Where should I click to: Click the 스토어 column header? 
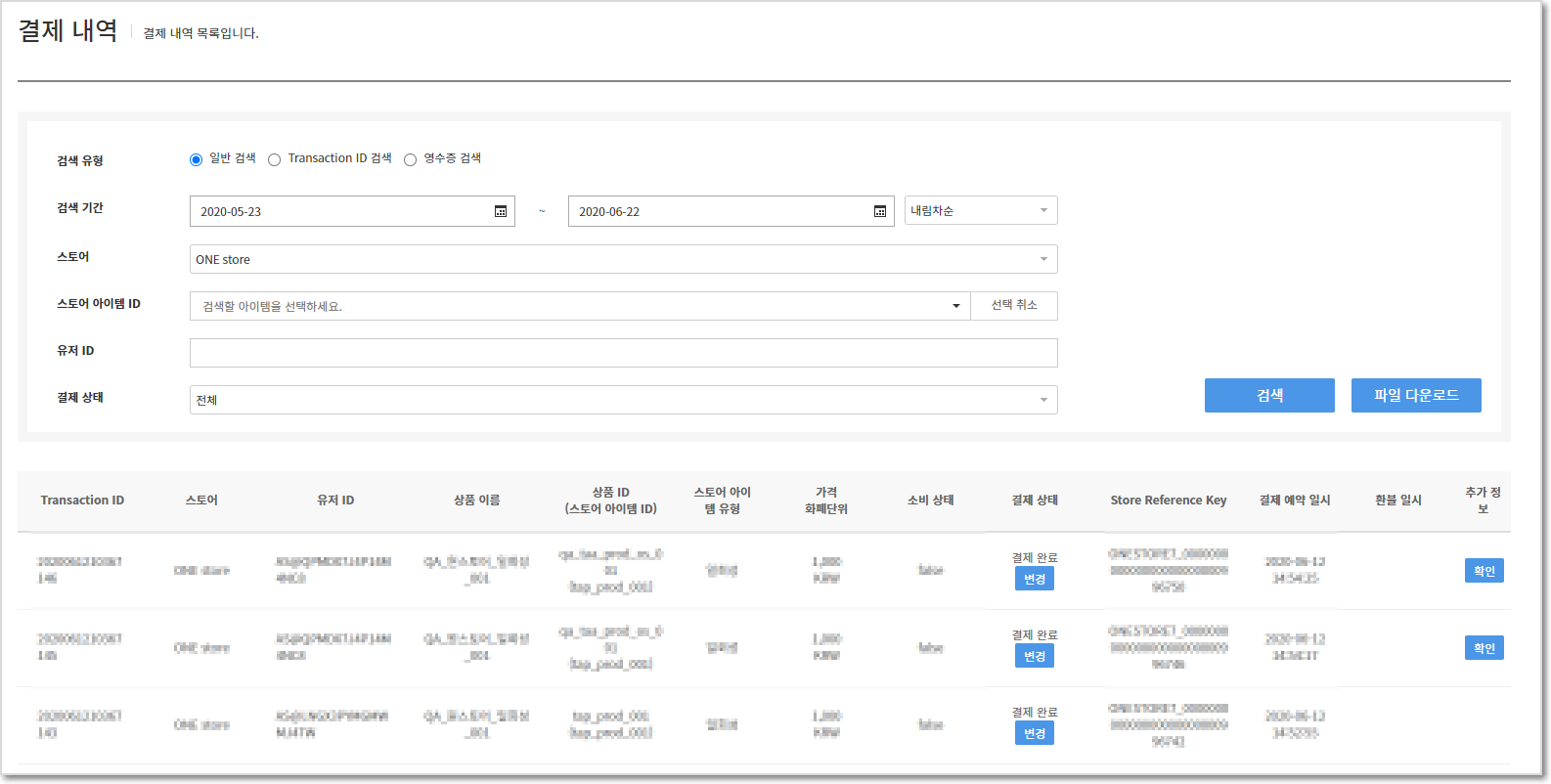(x=201, y=501)
